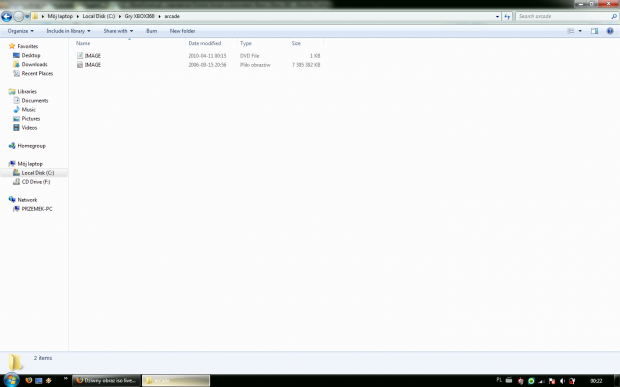This screenshot has width=620, height=387.
Task: Open the view options dropdown arrow
Action: click(580, 31)
